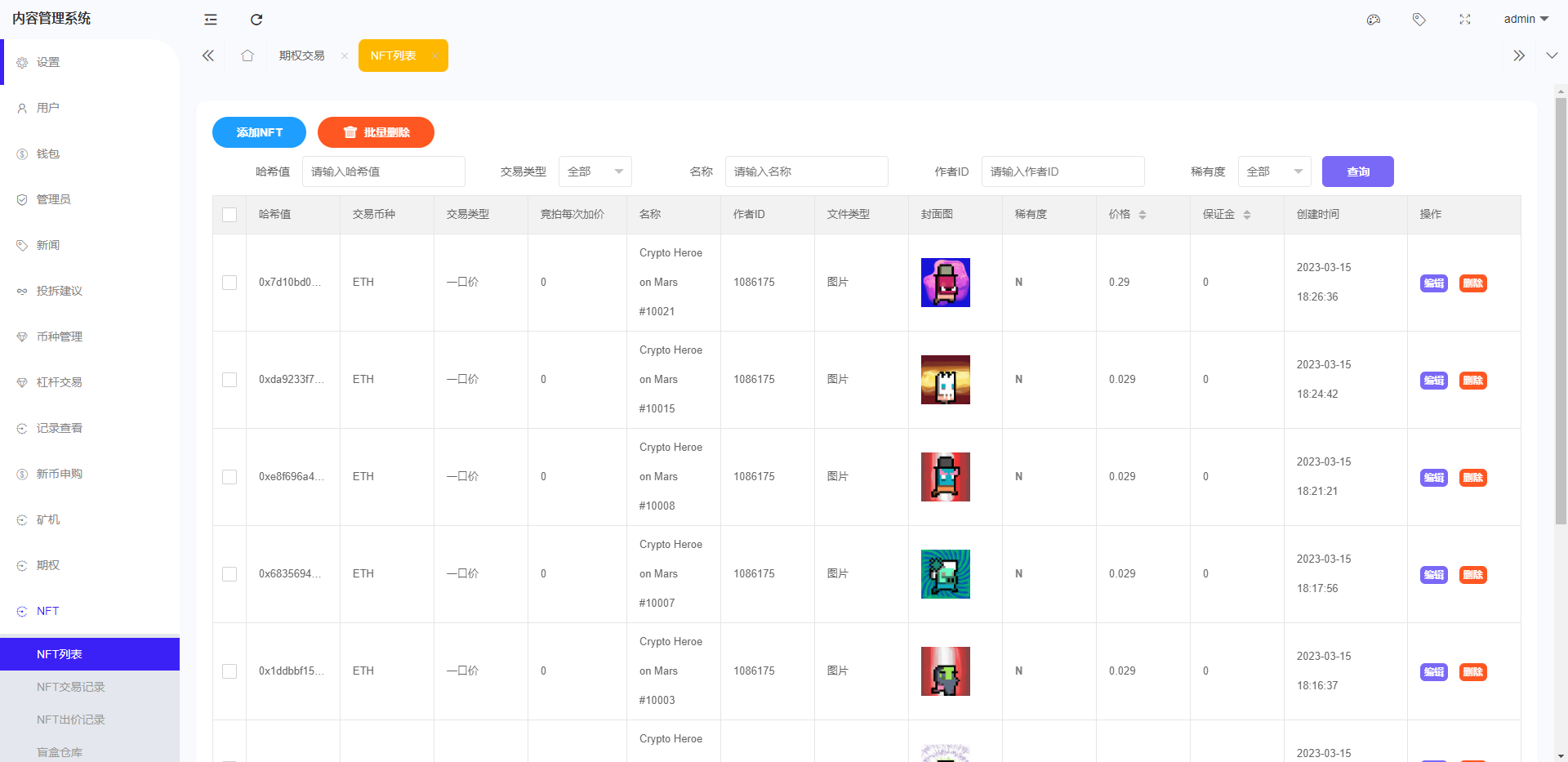Click the refresh icon in top bar
Screen dimensions: 1568x762
tap(256, 20)
